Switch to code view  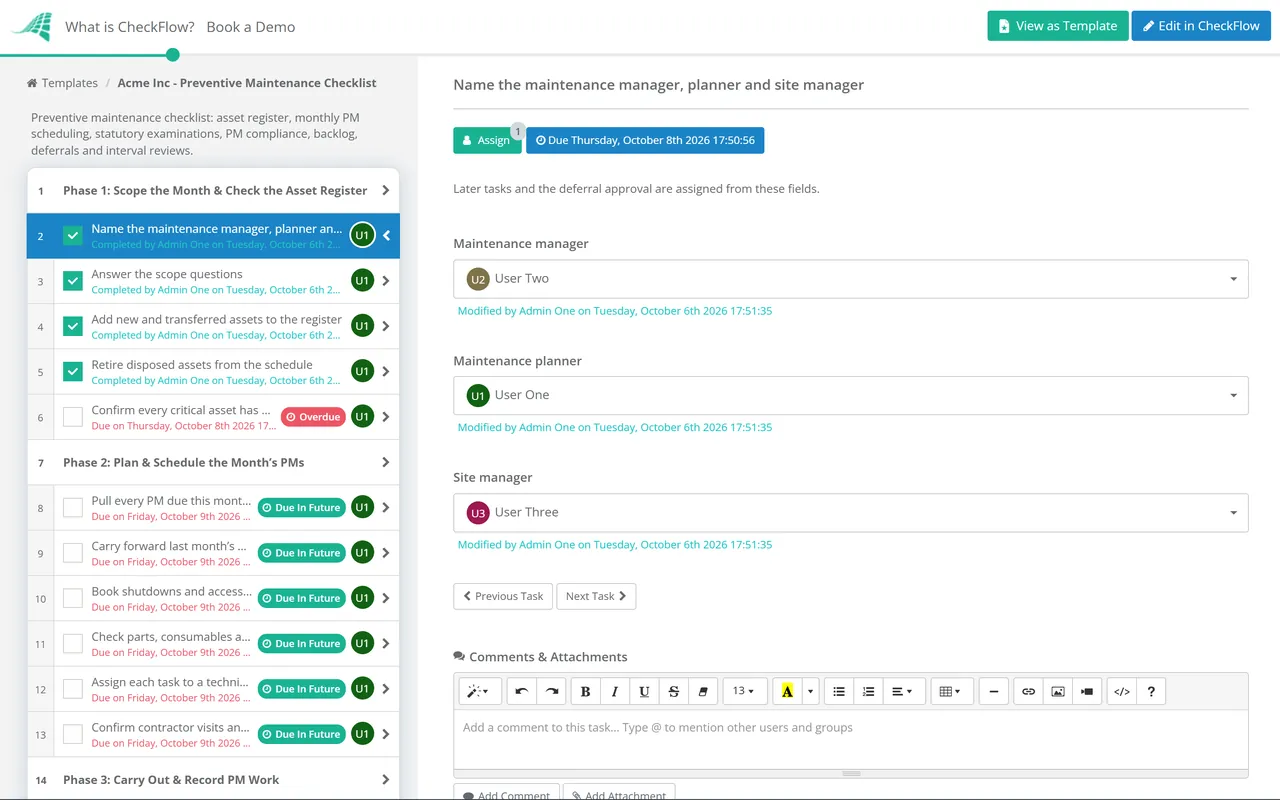coord(1122,691)
